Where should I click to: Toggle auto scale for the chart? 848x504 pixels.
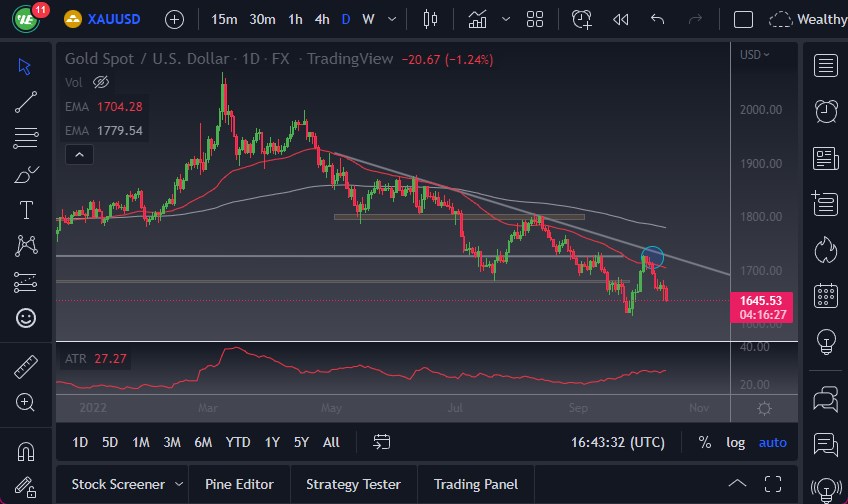[772, 442]
